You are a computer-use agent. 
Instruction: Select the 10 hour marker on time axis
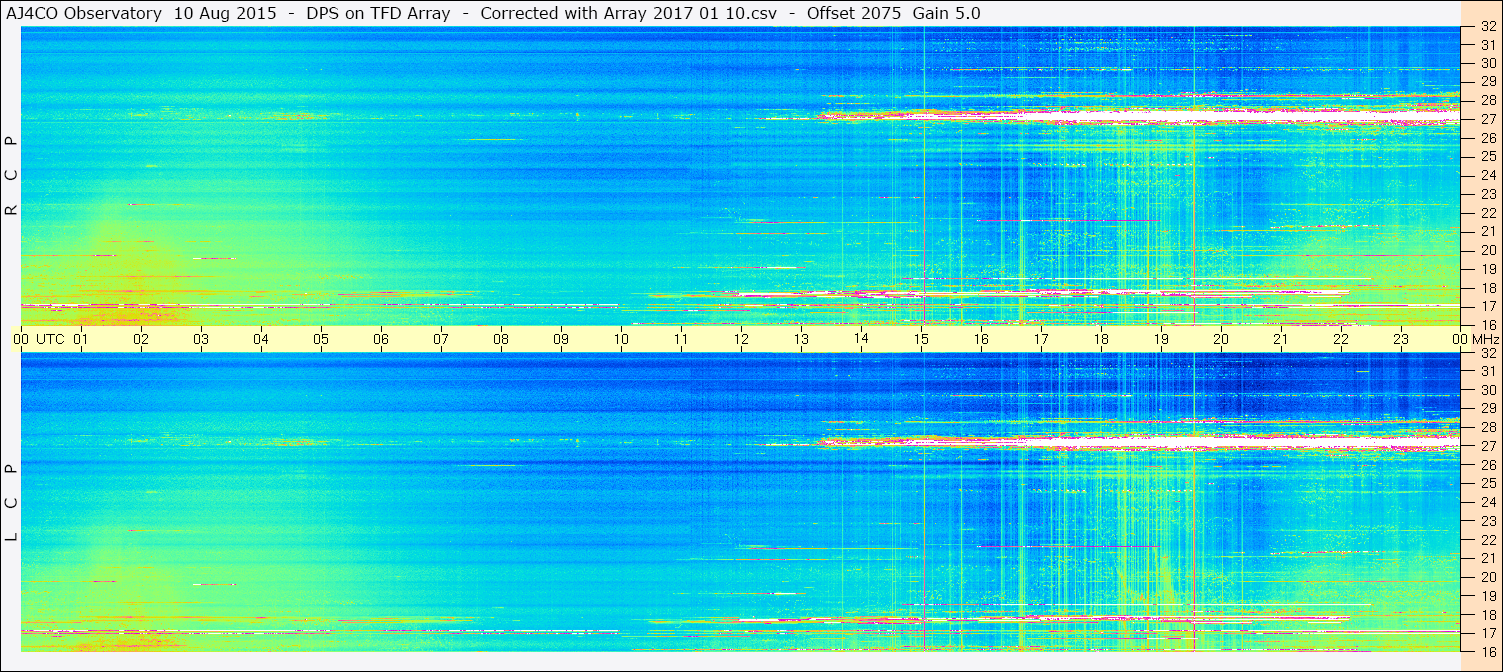621,339
